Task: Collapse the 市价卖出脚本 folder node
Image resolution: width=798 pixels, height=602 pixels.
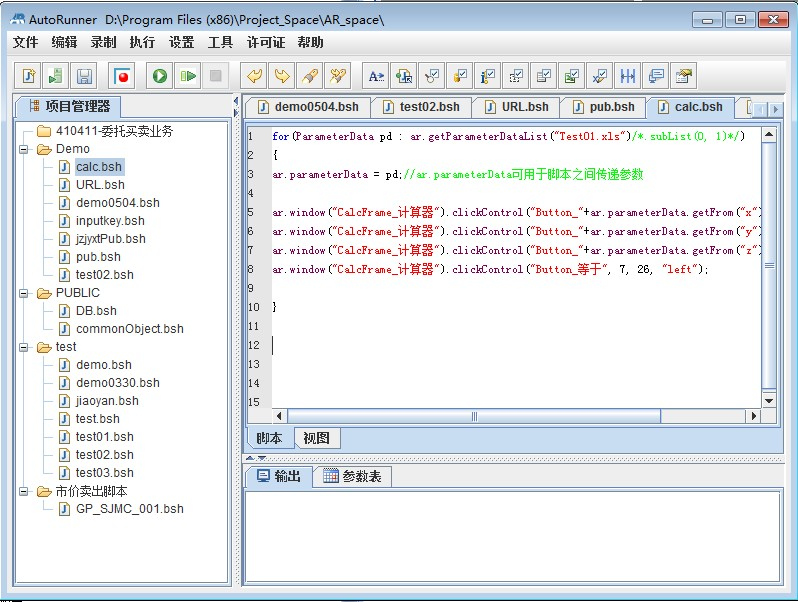Action: point(24,491)
